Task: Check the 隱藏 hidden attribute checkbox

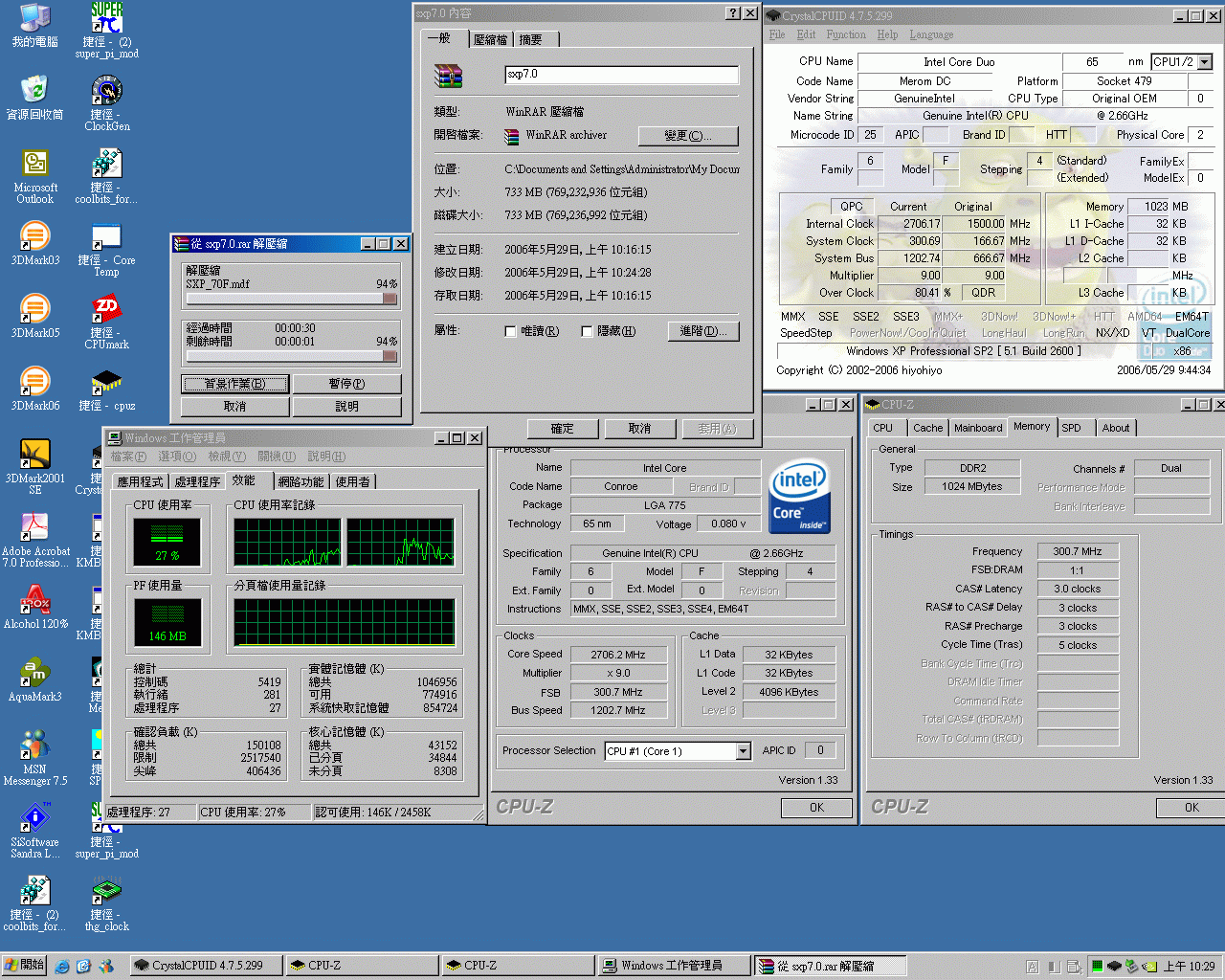Action: [586, 331]
